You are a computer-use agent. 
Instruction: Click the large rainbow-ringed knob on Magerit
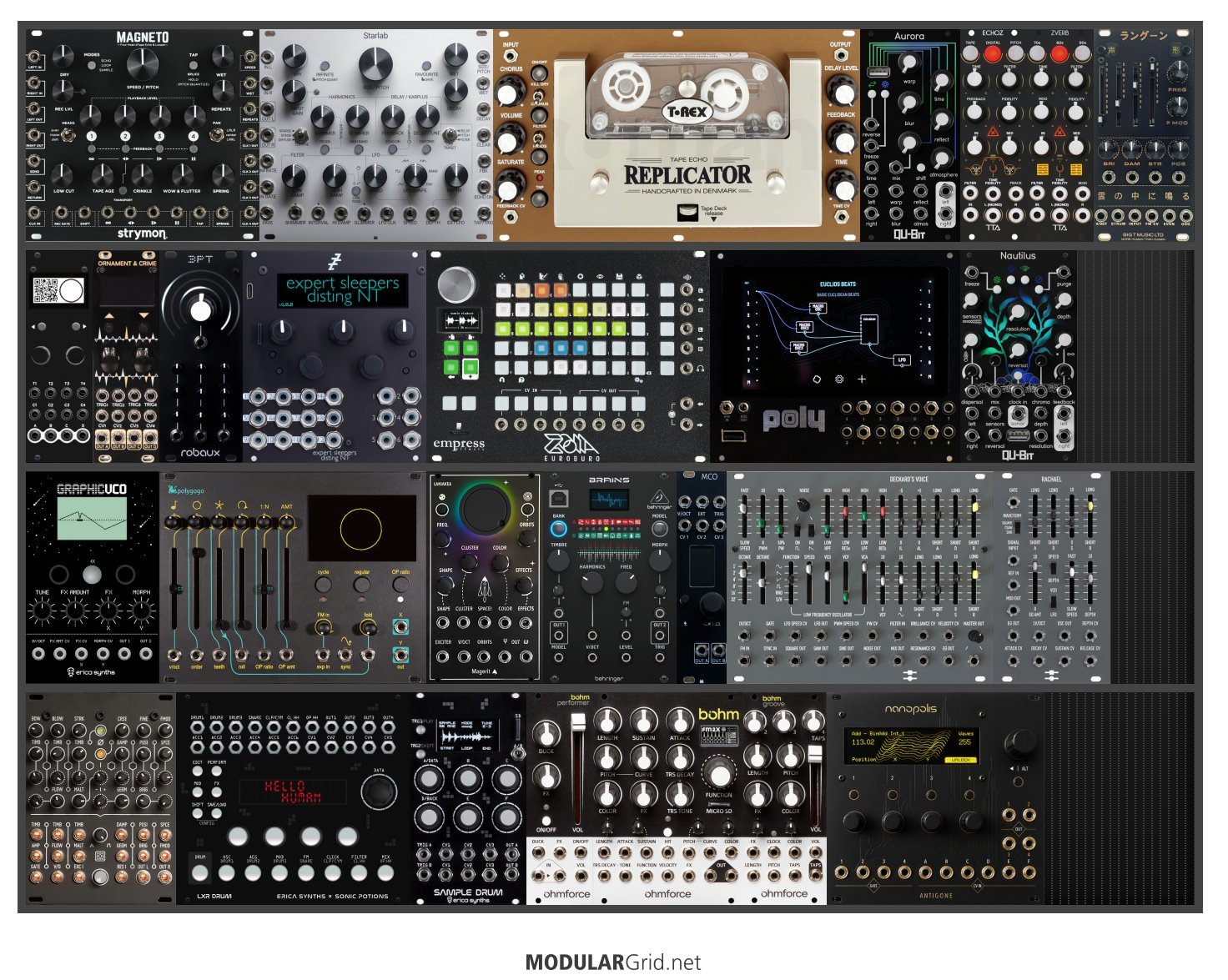[x=485, y=508]
